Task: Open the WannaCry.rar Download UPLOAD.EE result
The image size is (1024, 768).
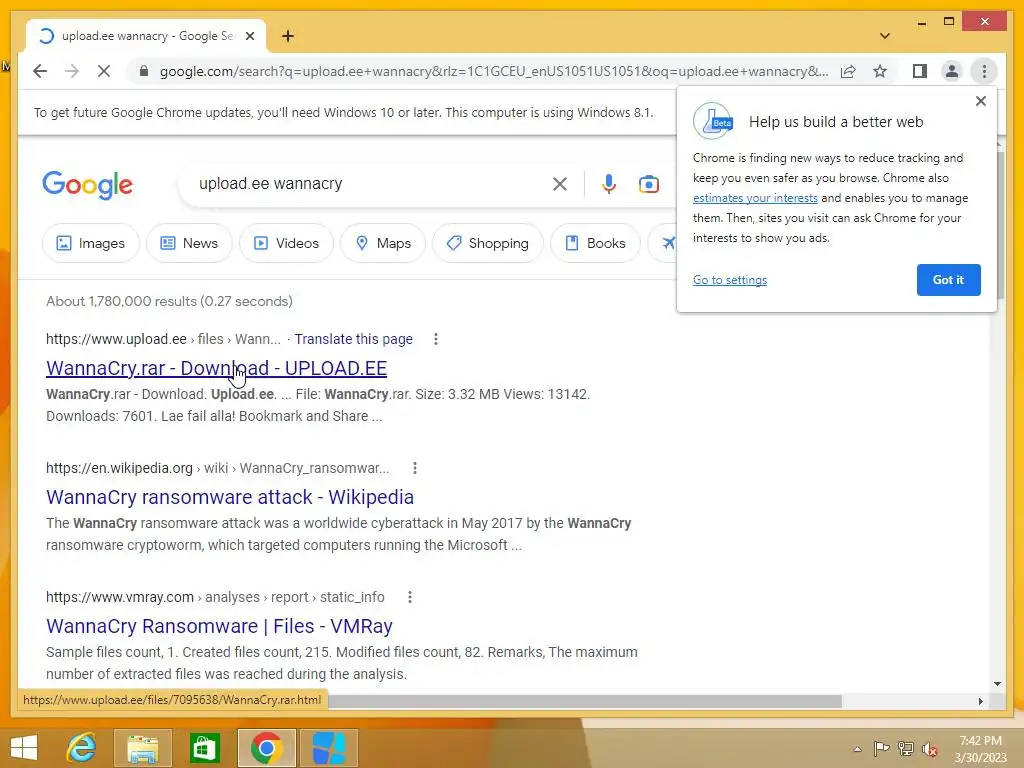Action: [x=216, y=368]
